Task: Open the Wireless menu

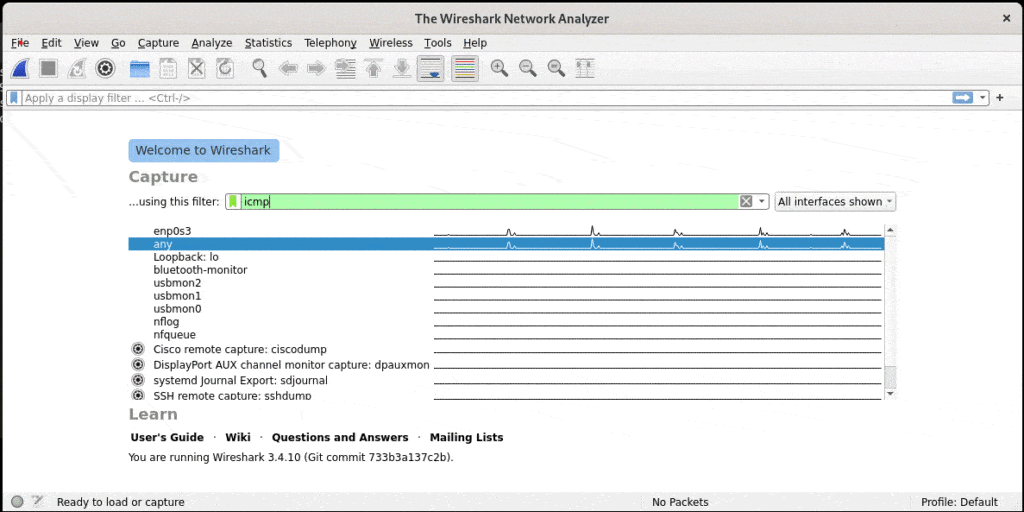Action: click(391, 43)
